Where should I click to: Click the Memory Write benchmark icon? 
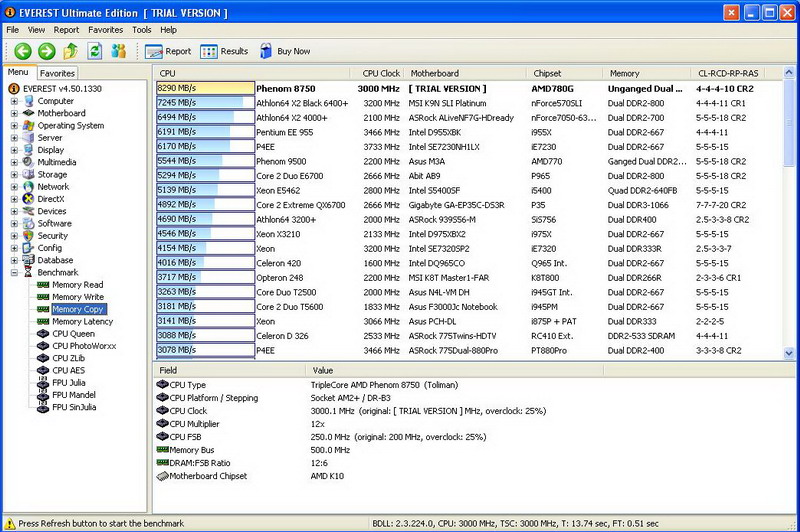click(x=43, y=297)
